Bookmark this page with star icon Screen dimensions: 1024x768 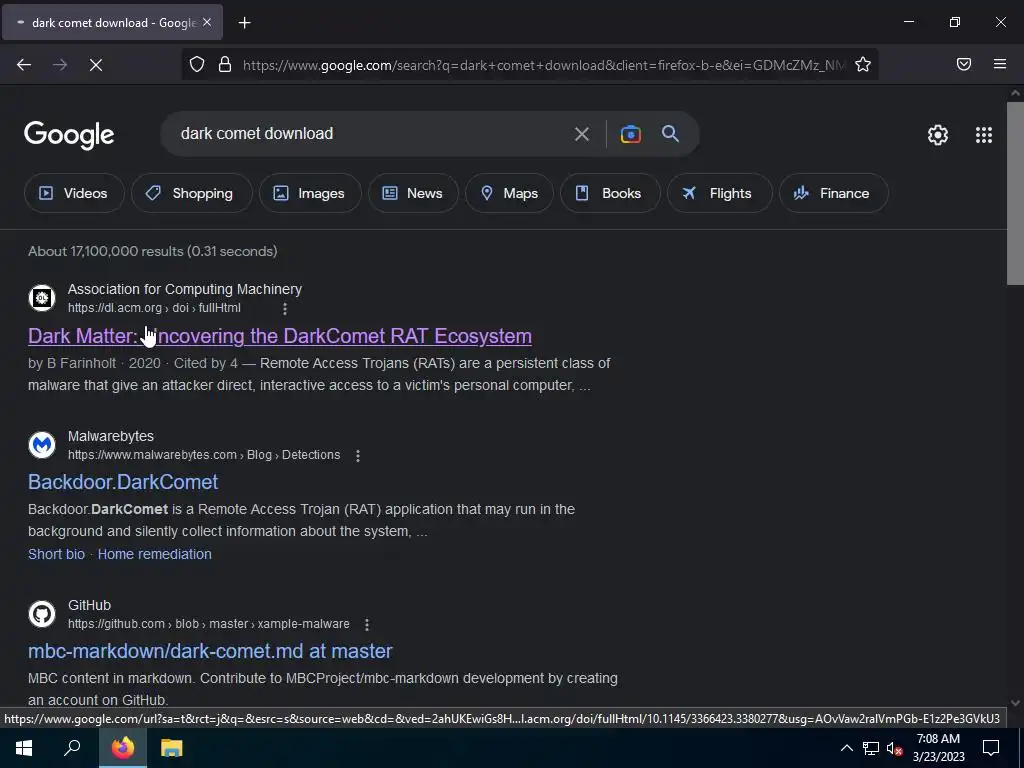[x=863, y=65]
